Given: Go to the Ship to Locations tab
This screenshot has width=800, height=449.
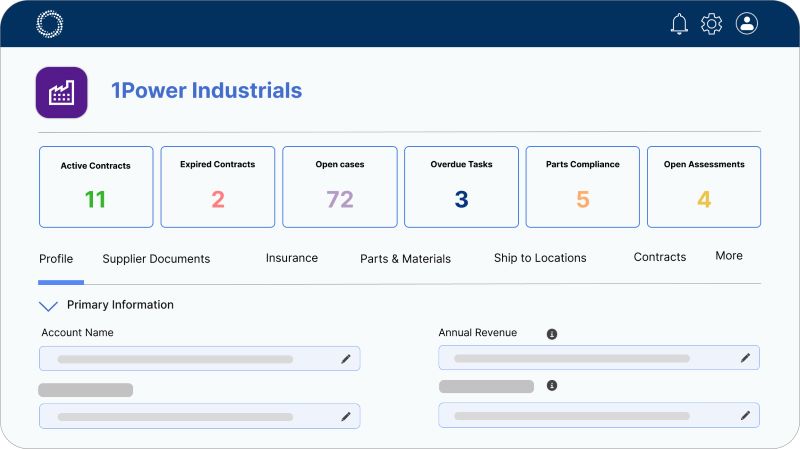Looking at the screenshot, I should pos(540,258).
